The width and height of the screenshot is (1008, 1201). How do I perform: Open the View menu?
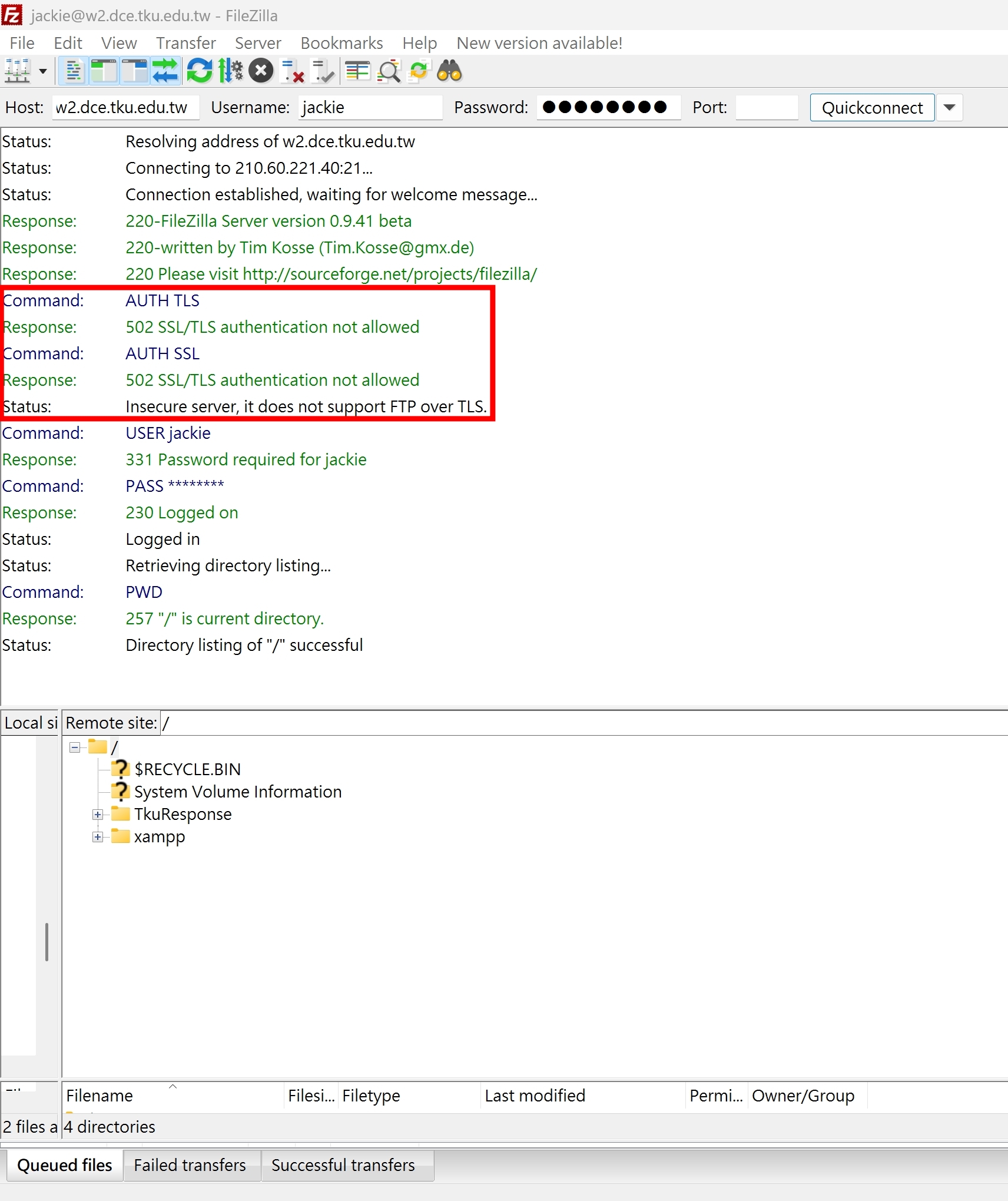(x=119, y=43)
